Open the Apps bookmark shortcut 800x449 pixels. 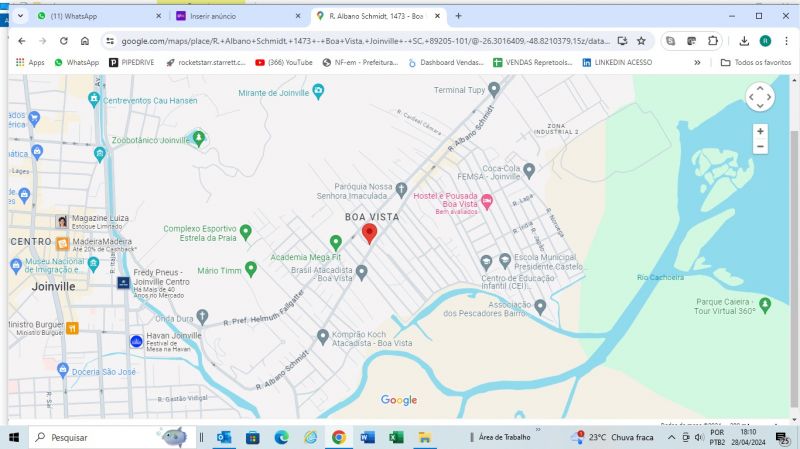tap(30, 62)
